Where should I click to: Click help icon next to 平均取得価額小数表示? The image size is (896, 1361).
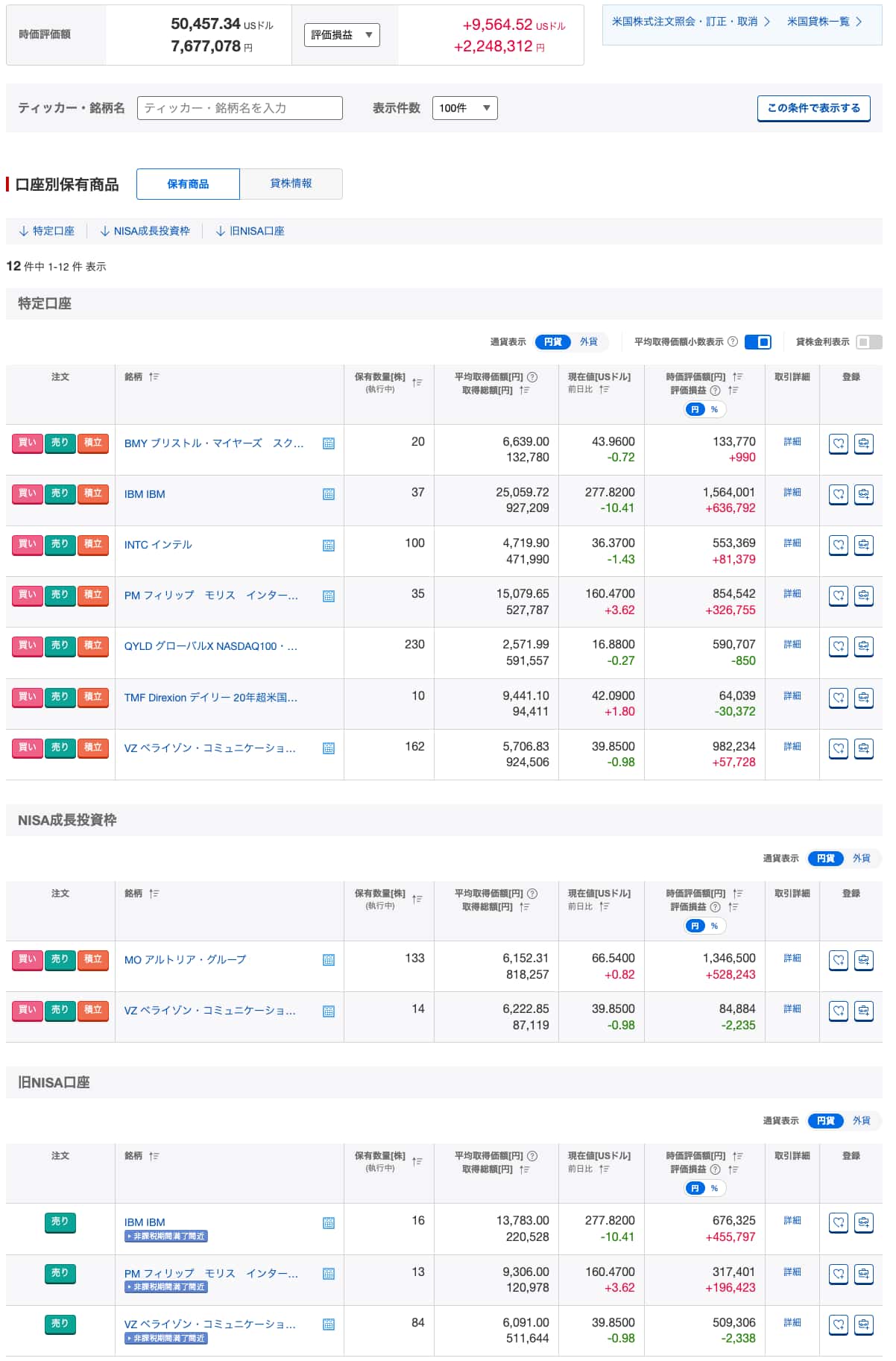(x=732, y=342)
